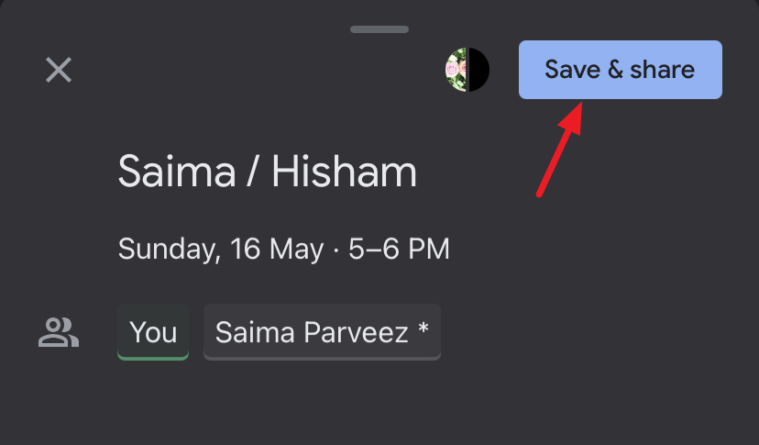Tap the drag handle at sheet top
Viewport: 759px width, 445px height.
[380, 30]
